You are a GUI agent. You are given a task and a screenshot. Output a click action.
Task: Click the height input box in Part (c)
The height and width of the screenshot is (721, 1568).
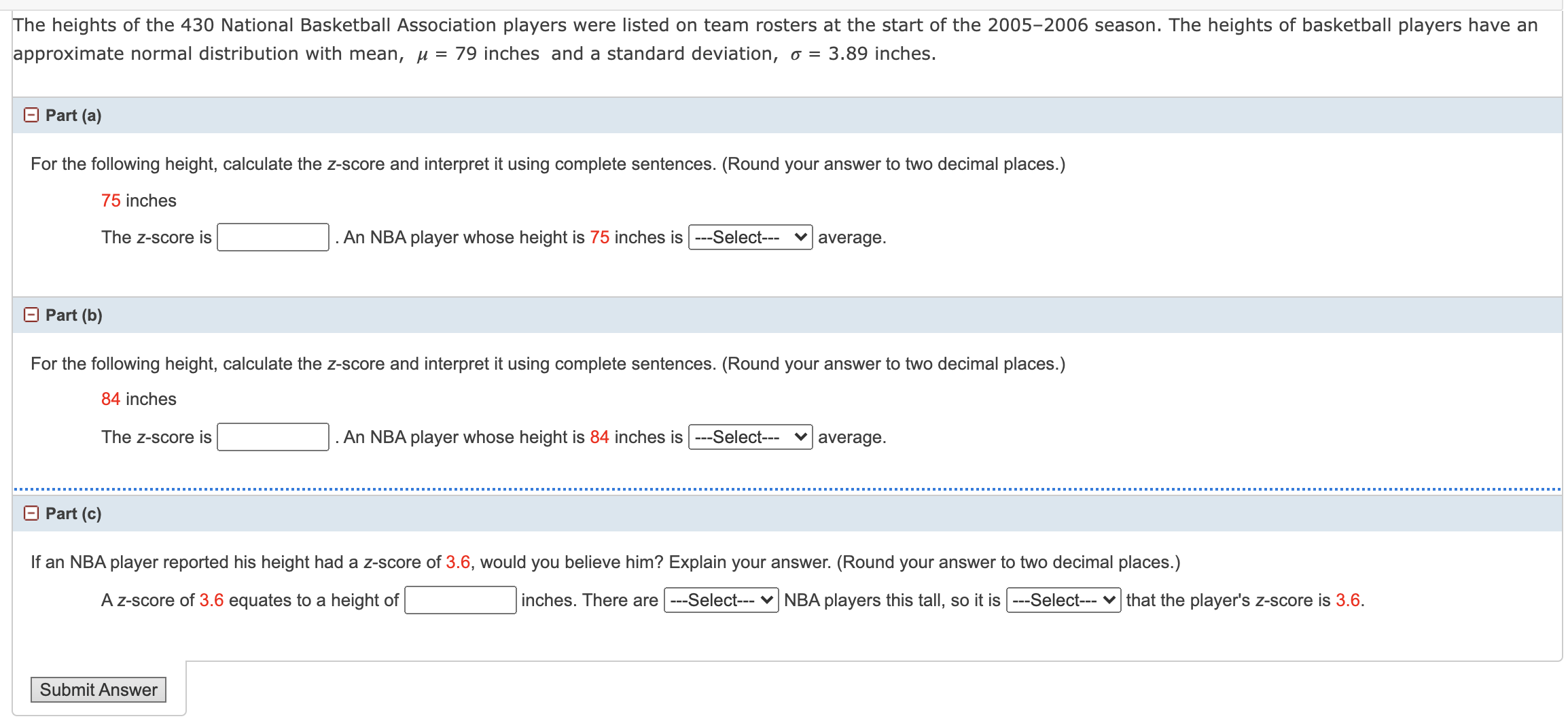(459, 600)
